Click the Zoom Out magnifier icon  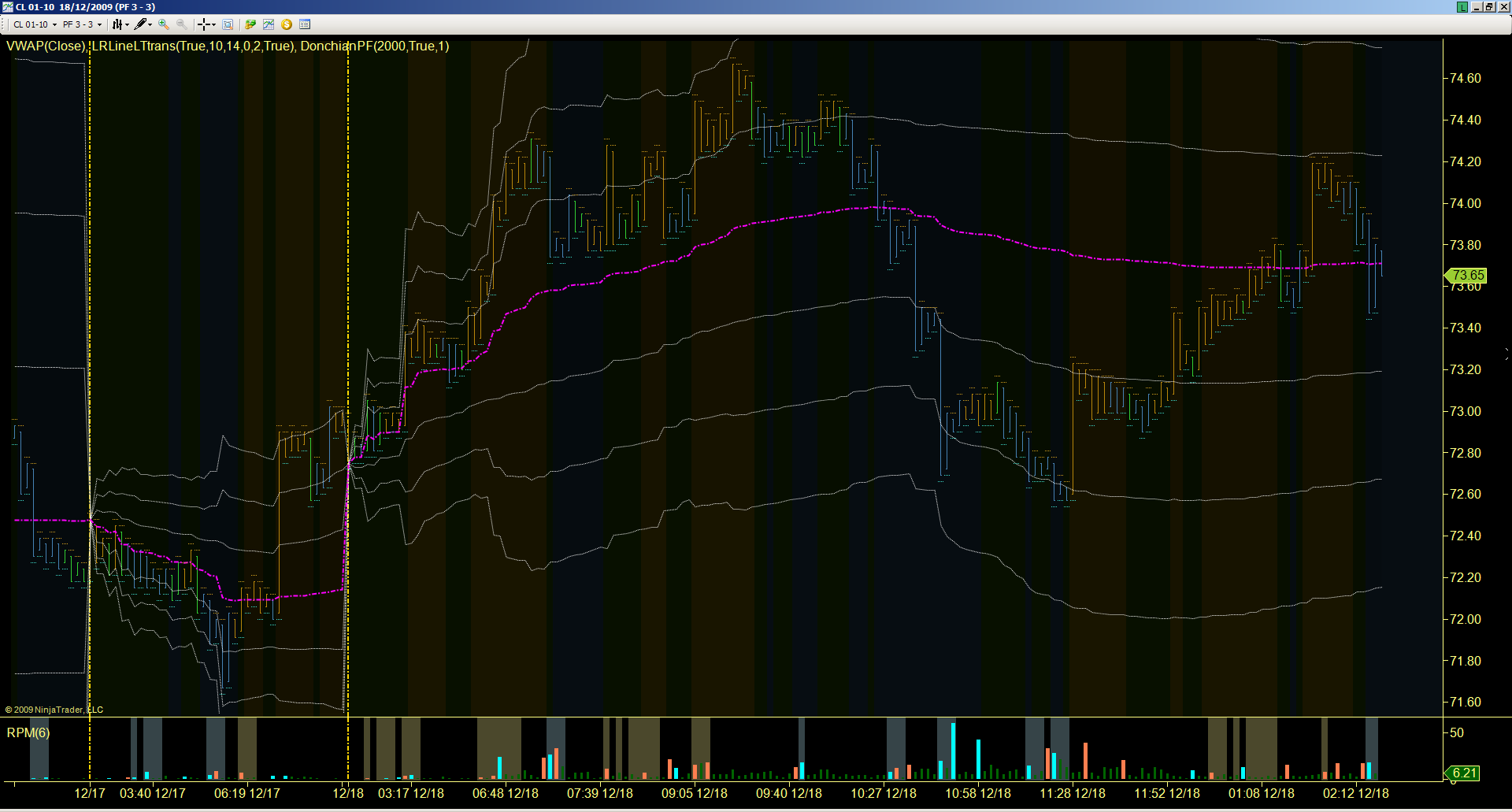click(x=181, y=24)
